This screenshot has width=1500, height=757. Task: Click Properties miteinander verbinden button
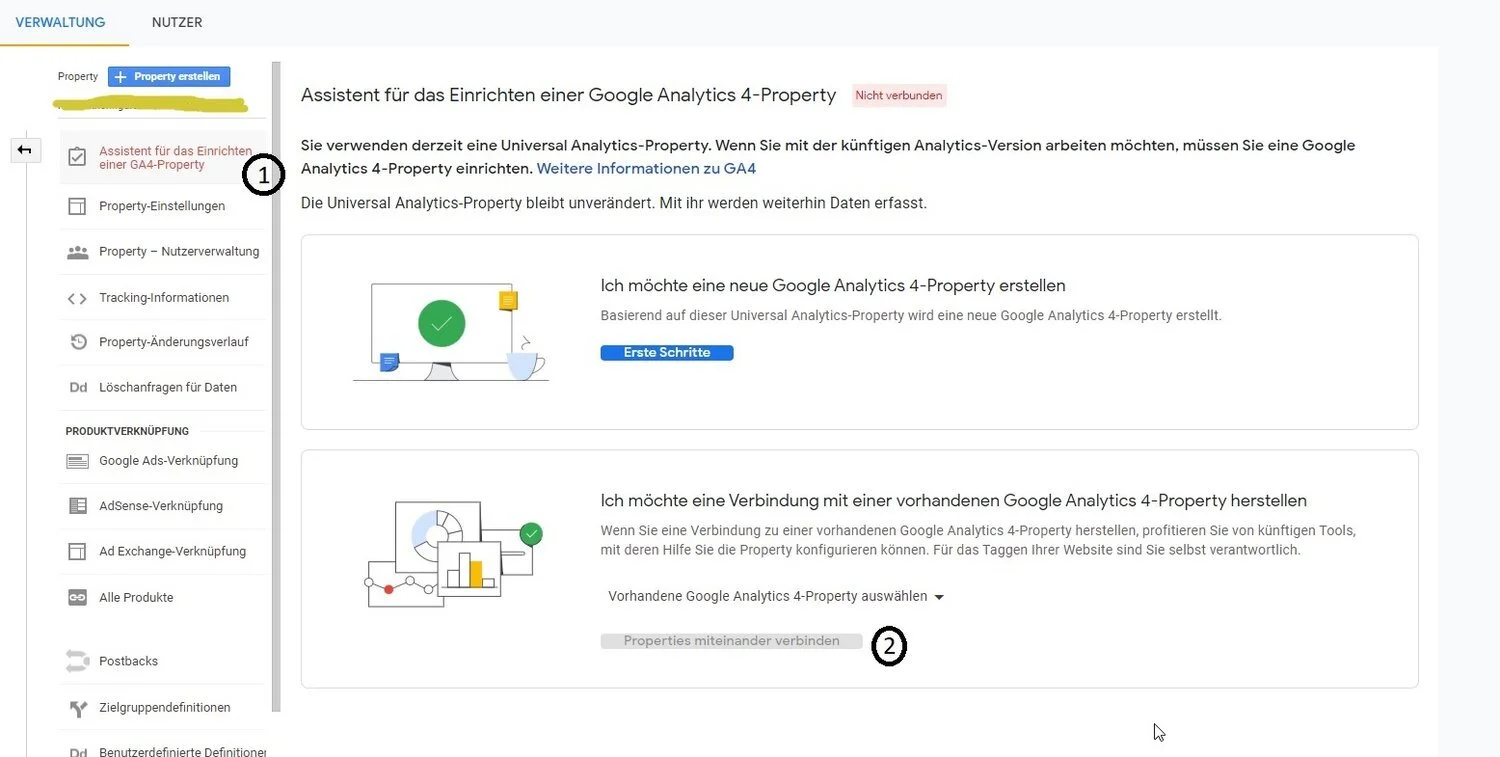731,641
